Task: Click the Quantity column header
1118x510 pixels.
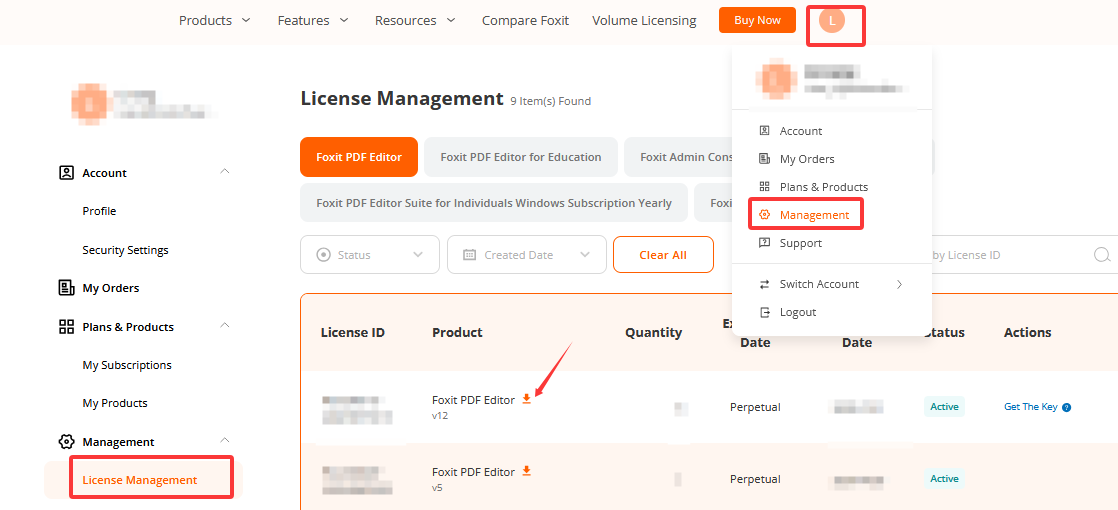Action: (x=653, y=332)
